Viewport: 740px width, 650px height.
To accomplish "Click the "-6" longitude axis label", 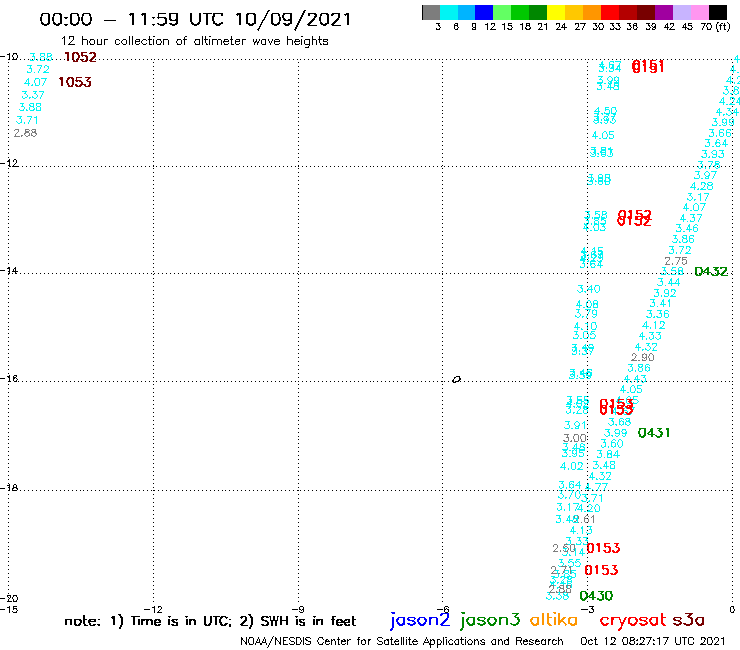I will click(x=442, y=609).
